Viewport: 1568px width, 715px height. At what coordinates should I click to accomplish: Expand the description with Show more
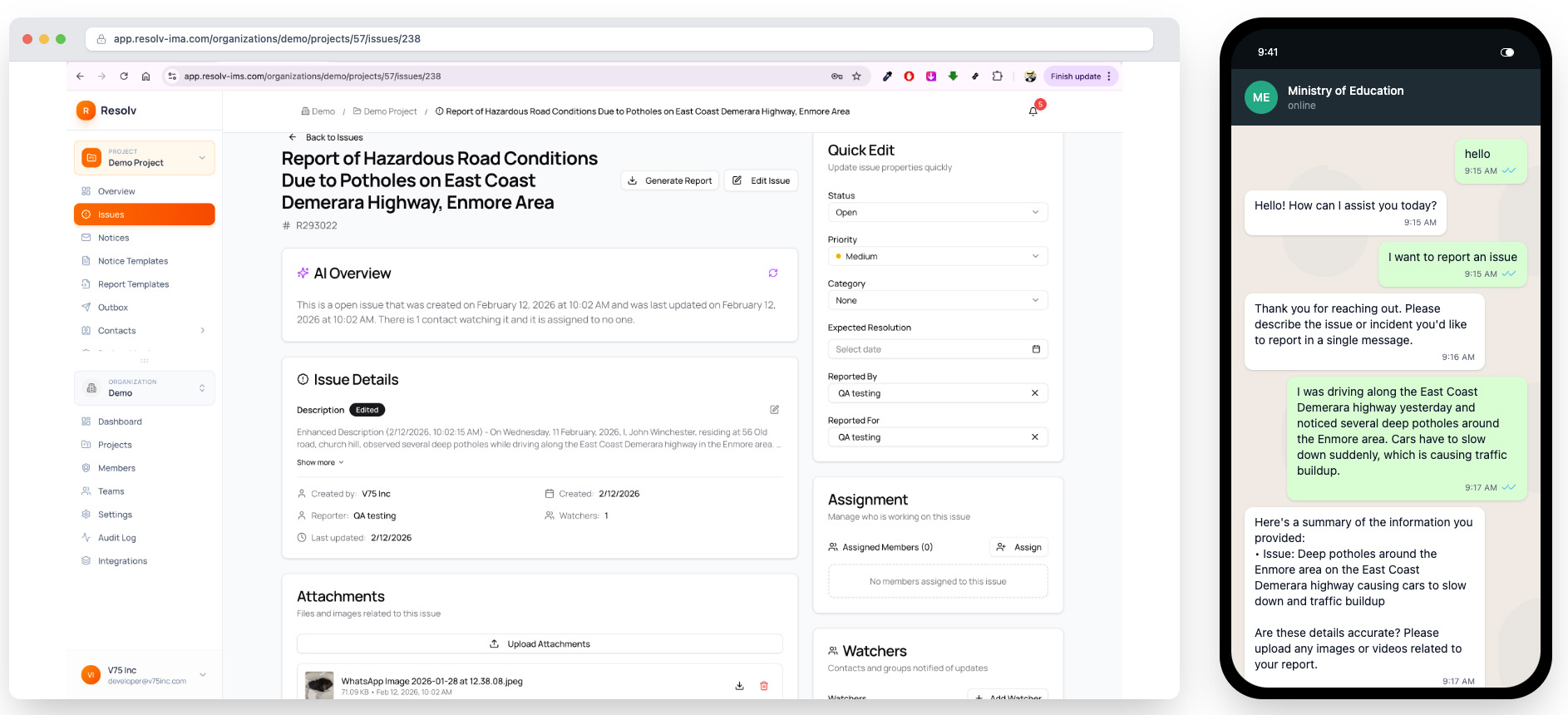pos(320,463)
